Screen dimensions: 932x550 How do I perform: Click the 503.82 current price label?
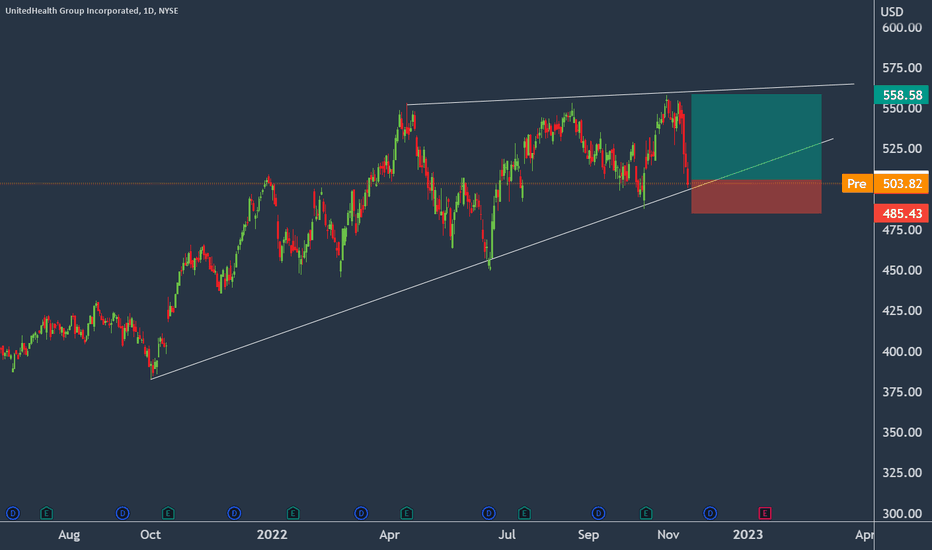pos(902,184)
